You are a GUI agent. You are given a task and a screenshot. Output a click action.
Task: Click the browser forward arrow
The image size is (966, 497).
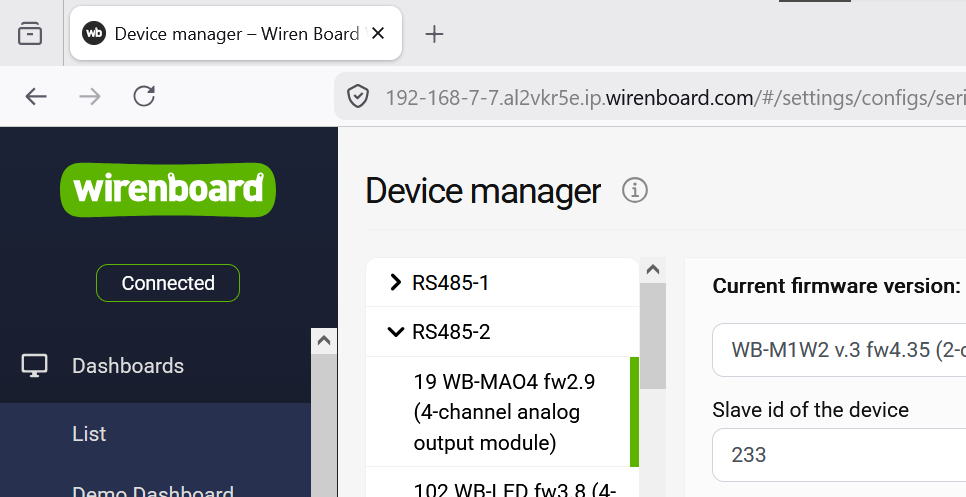[90, 96]
